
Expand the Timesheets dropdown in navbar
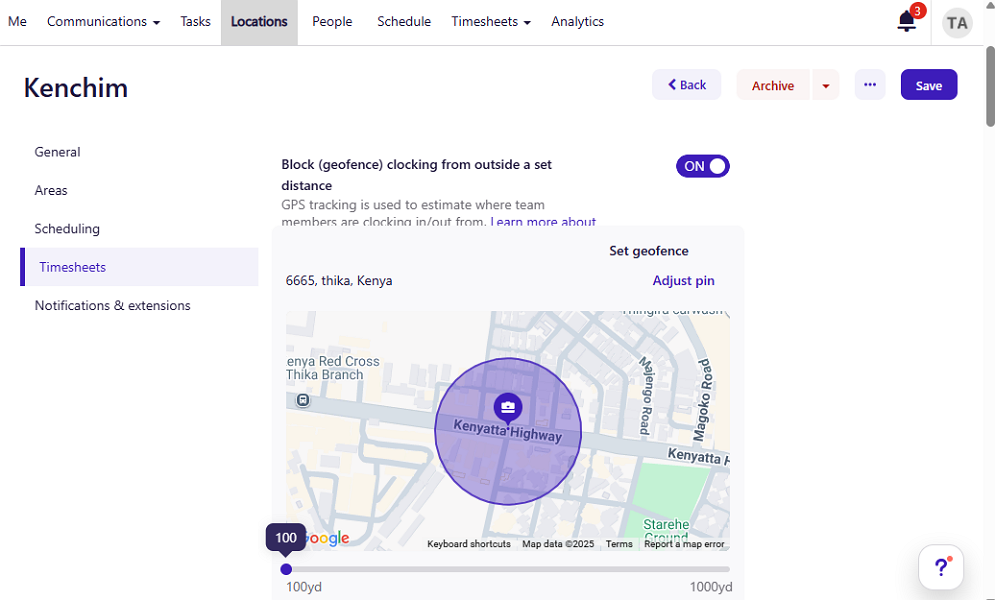click(x=490, y=22)
